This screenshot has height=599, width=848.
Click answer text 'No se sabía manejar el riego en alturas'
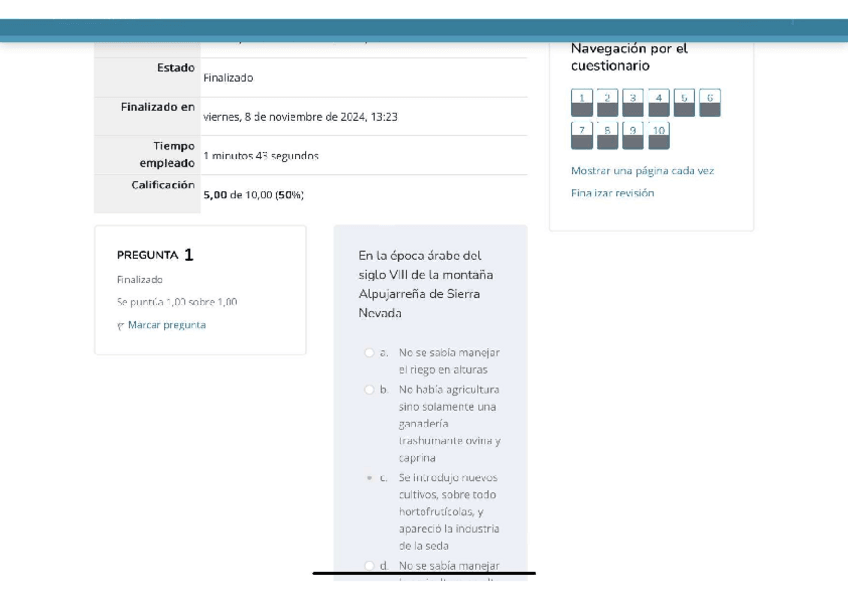[449, 361]
